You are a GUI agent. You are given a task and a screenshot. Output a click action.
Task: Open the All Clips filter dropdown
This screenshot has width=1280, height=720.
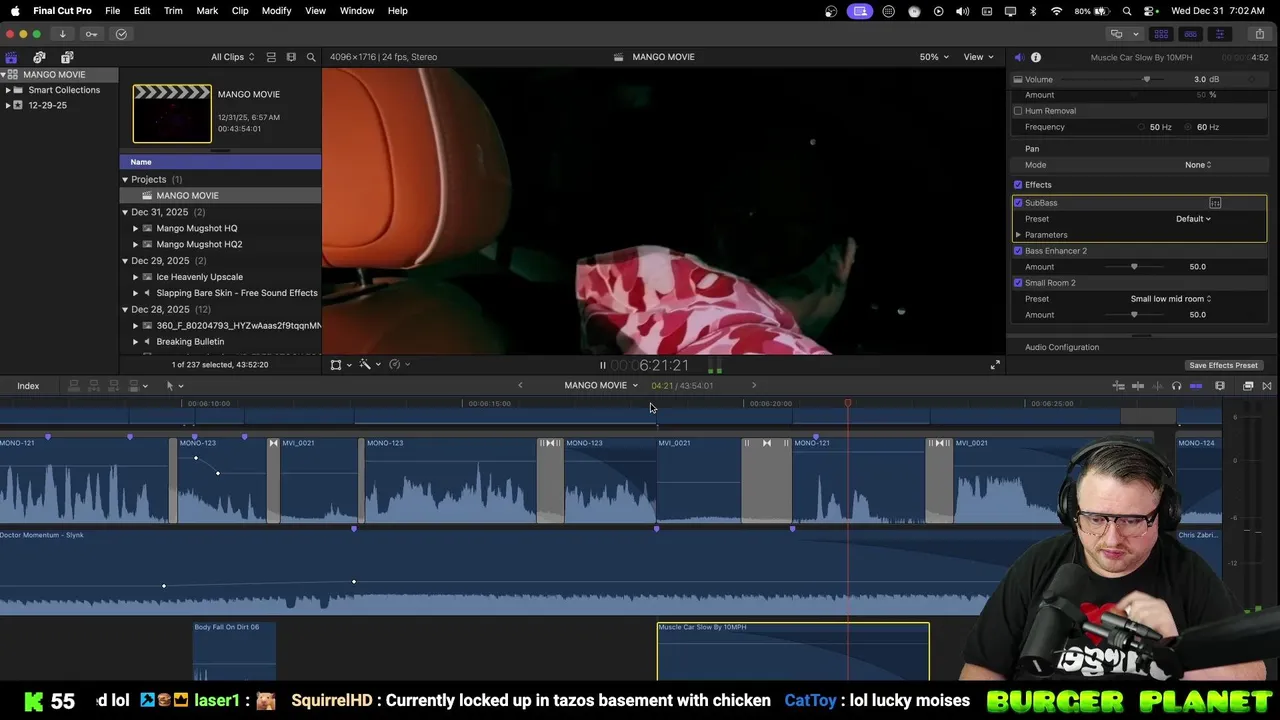point(232,57)
